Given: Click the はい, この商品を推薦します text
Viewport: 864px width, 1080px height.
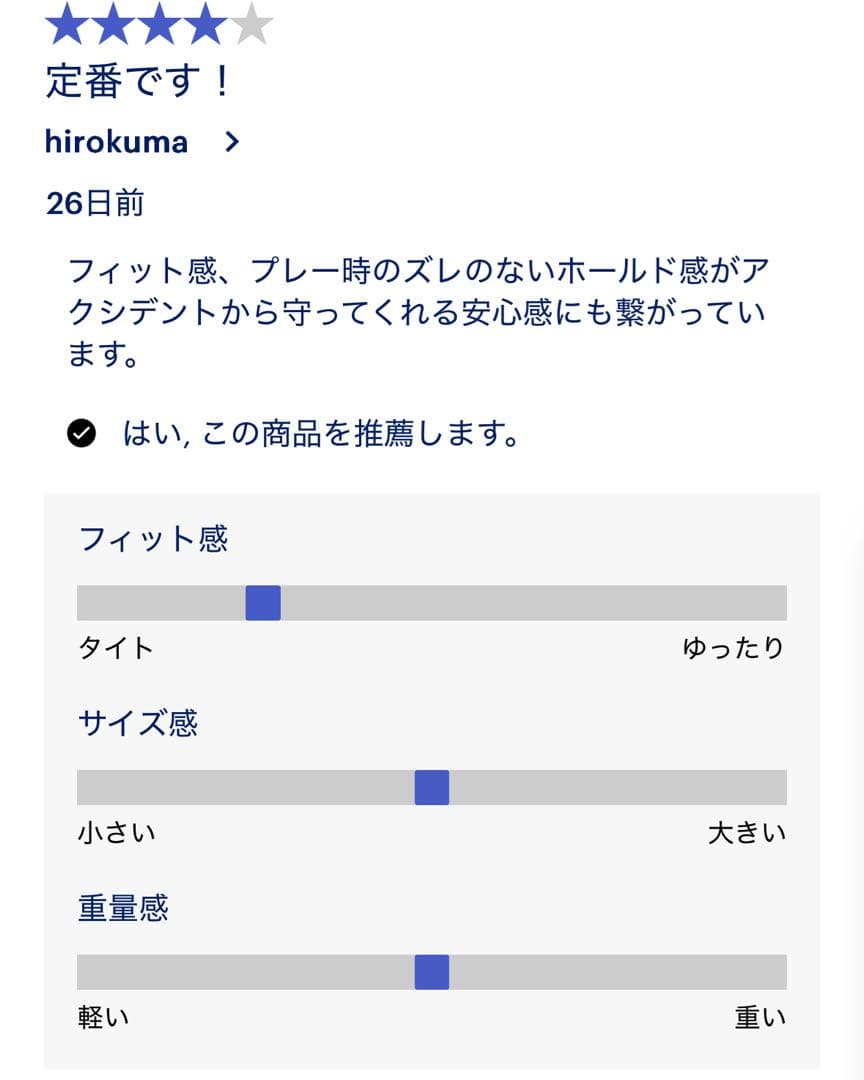Looking at the screenshot, I should (x=320, y=434).
